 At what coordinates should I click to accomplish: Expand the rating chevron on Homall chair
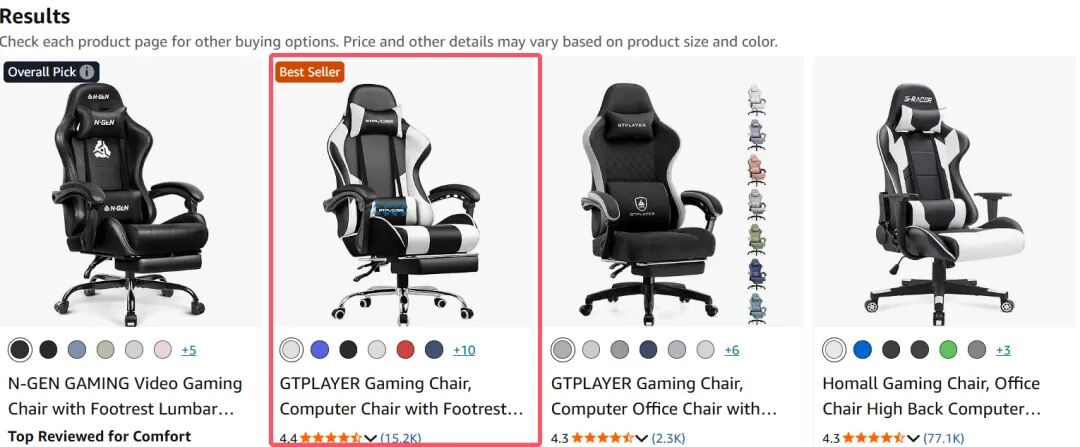click(x=913, y=438)
